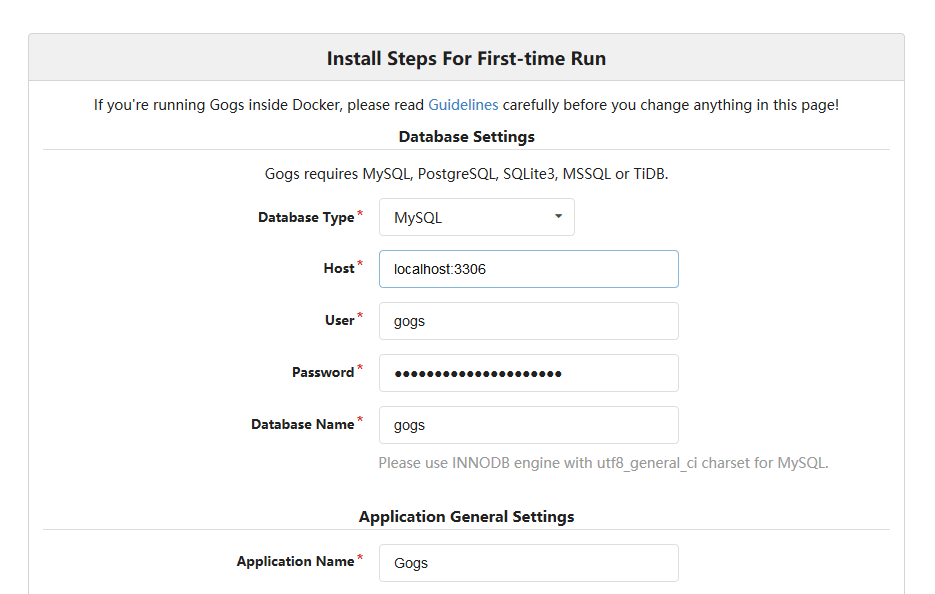Click the User field label
The image size is (935, 594).
(x=339, y=320)
